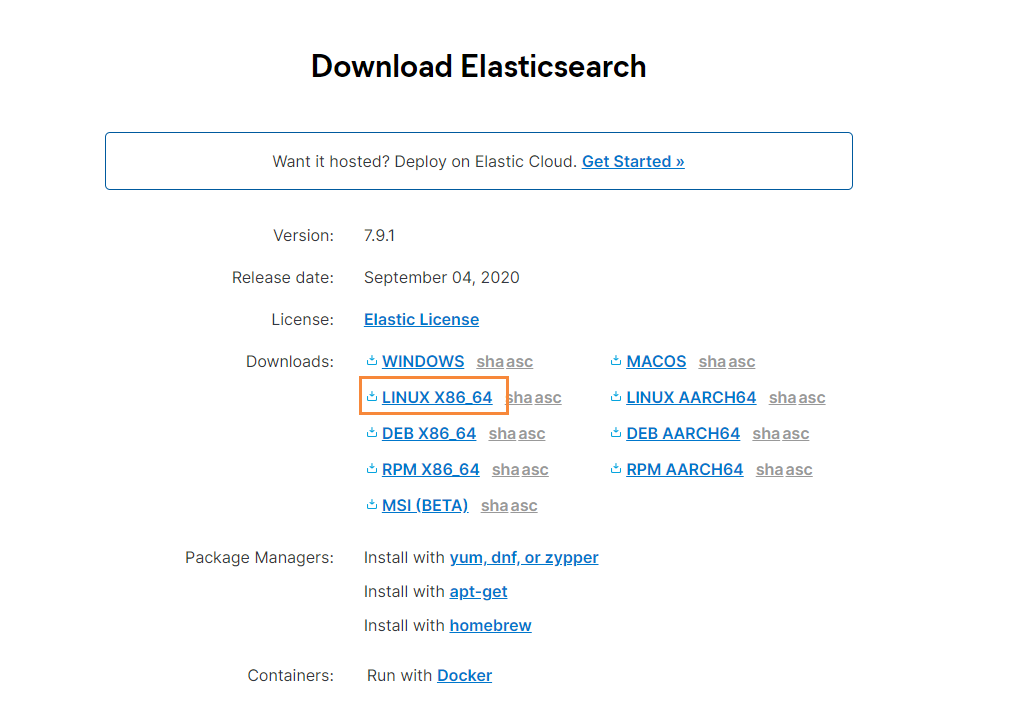Click the download icon beside RPM X86_64

372,469
